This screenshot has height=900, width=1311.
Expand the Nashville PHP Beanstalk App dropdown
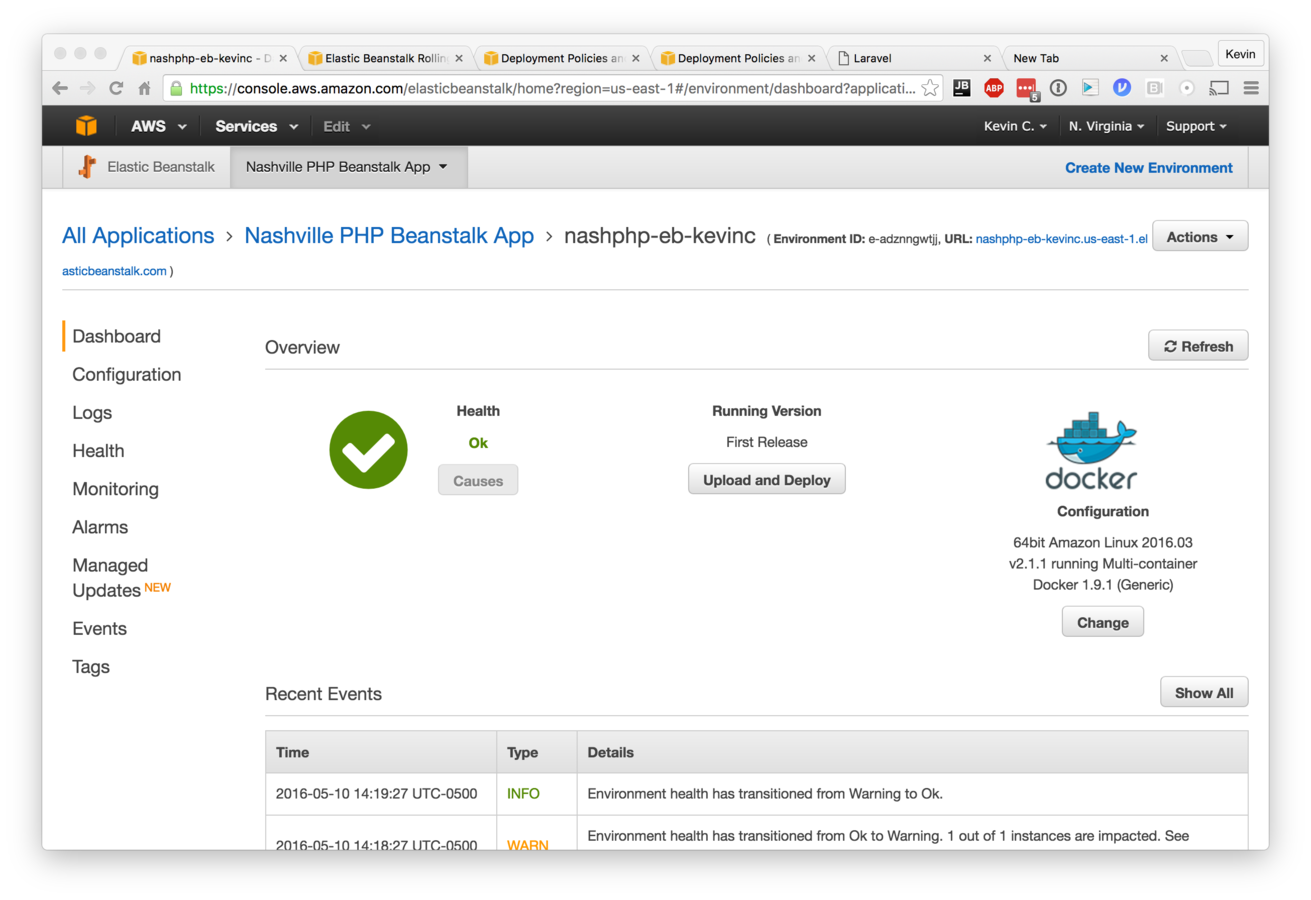(347, 167)
